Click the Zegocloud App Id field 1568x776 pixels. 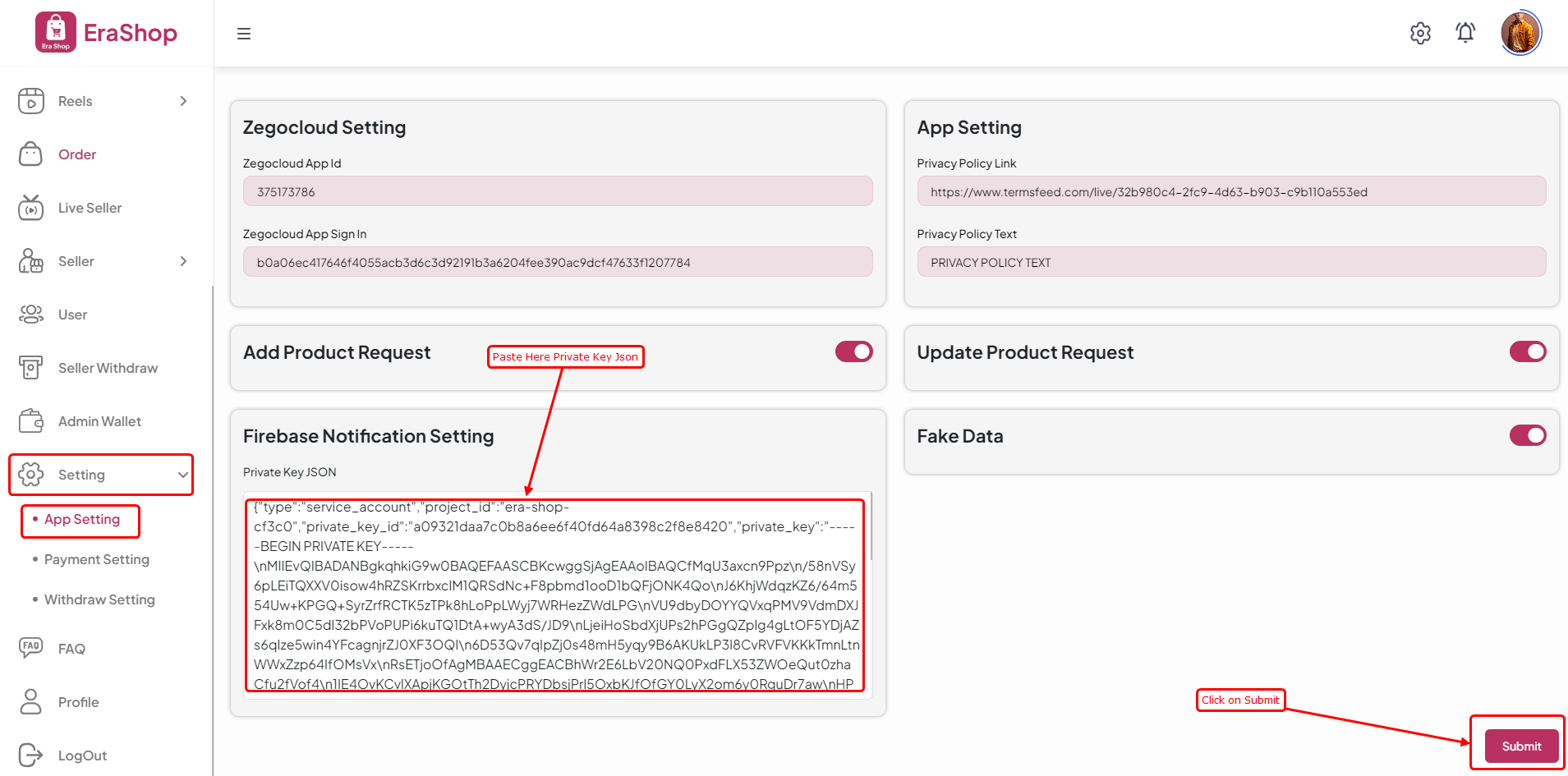click(x=557, y=191)
